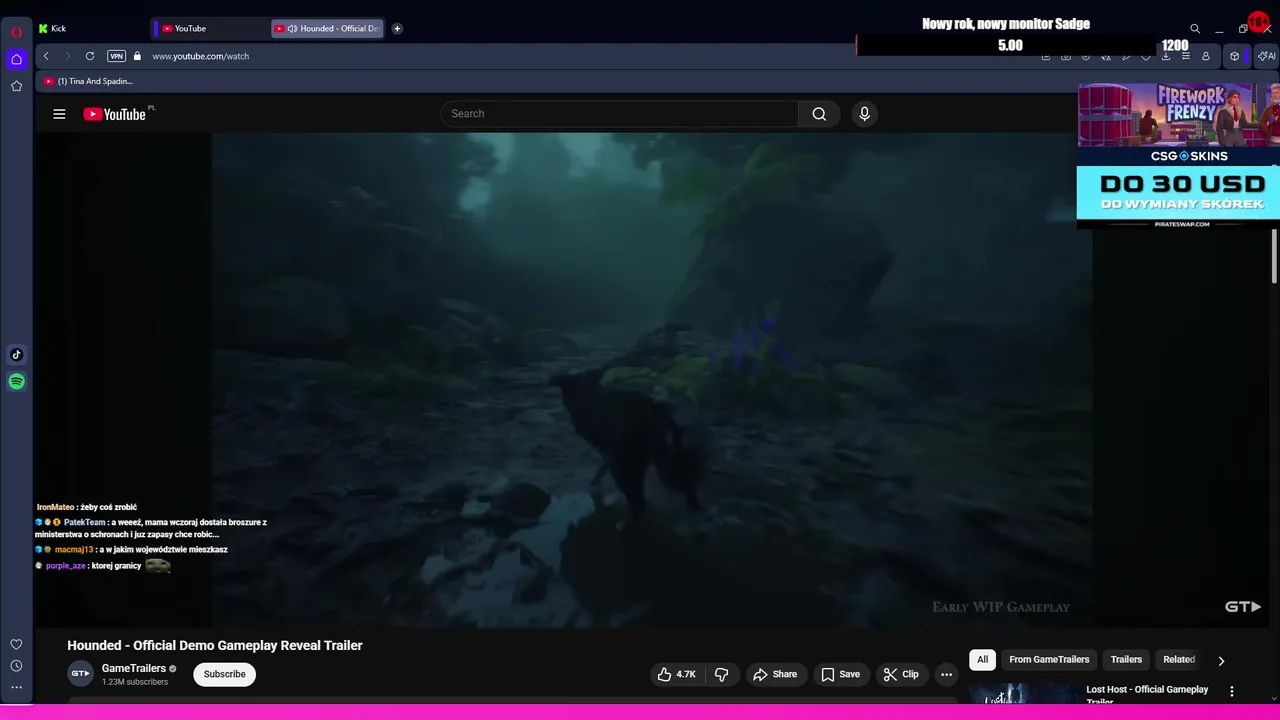Open the Tina And Spadin bookmark
This screenshot has height=720, width=1280.
pos(88,81)
